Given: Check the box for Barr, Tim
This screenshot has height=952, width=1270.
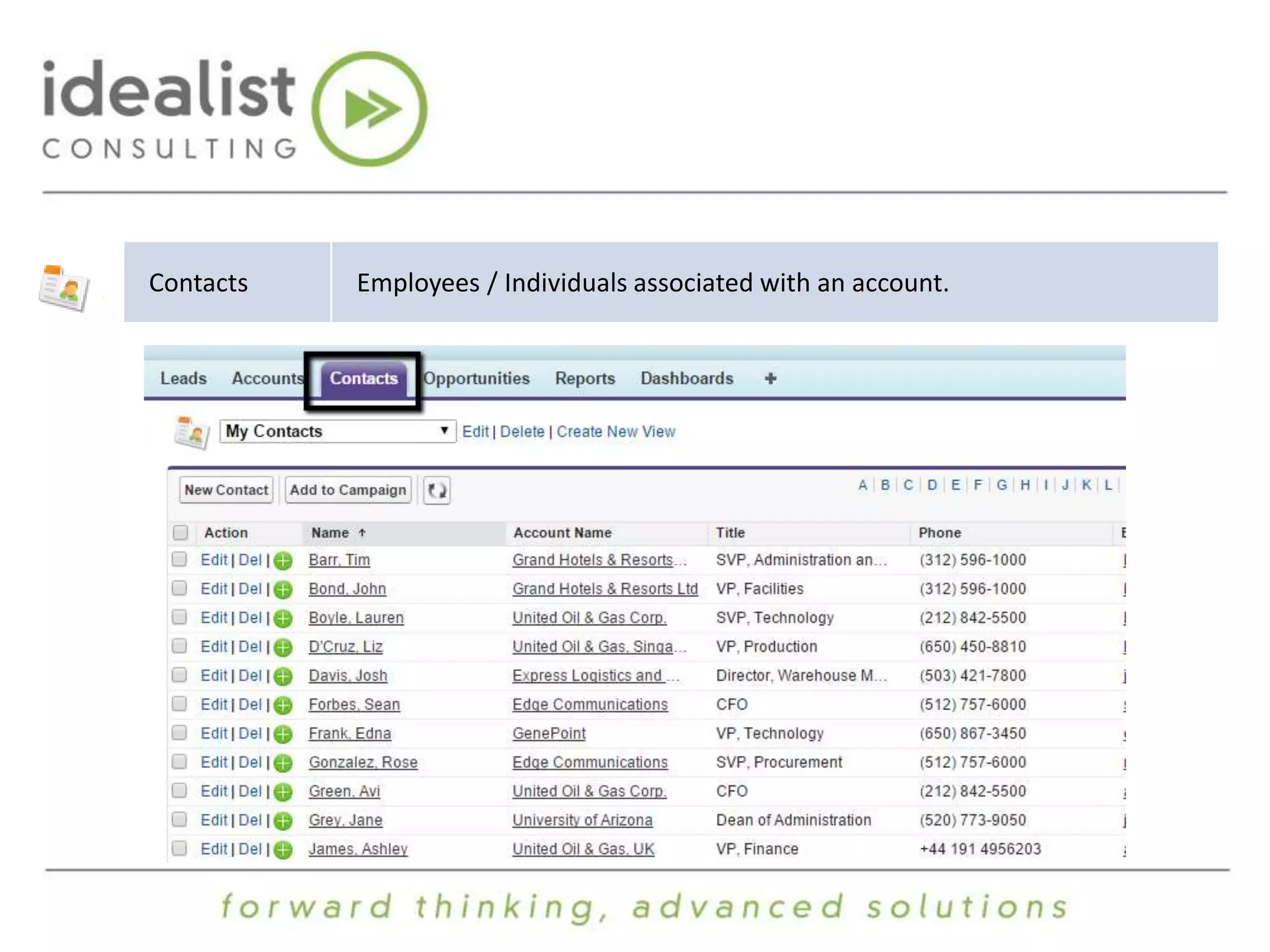Looking at the screenshot, I should (179, 560).
